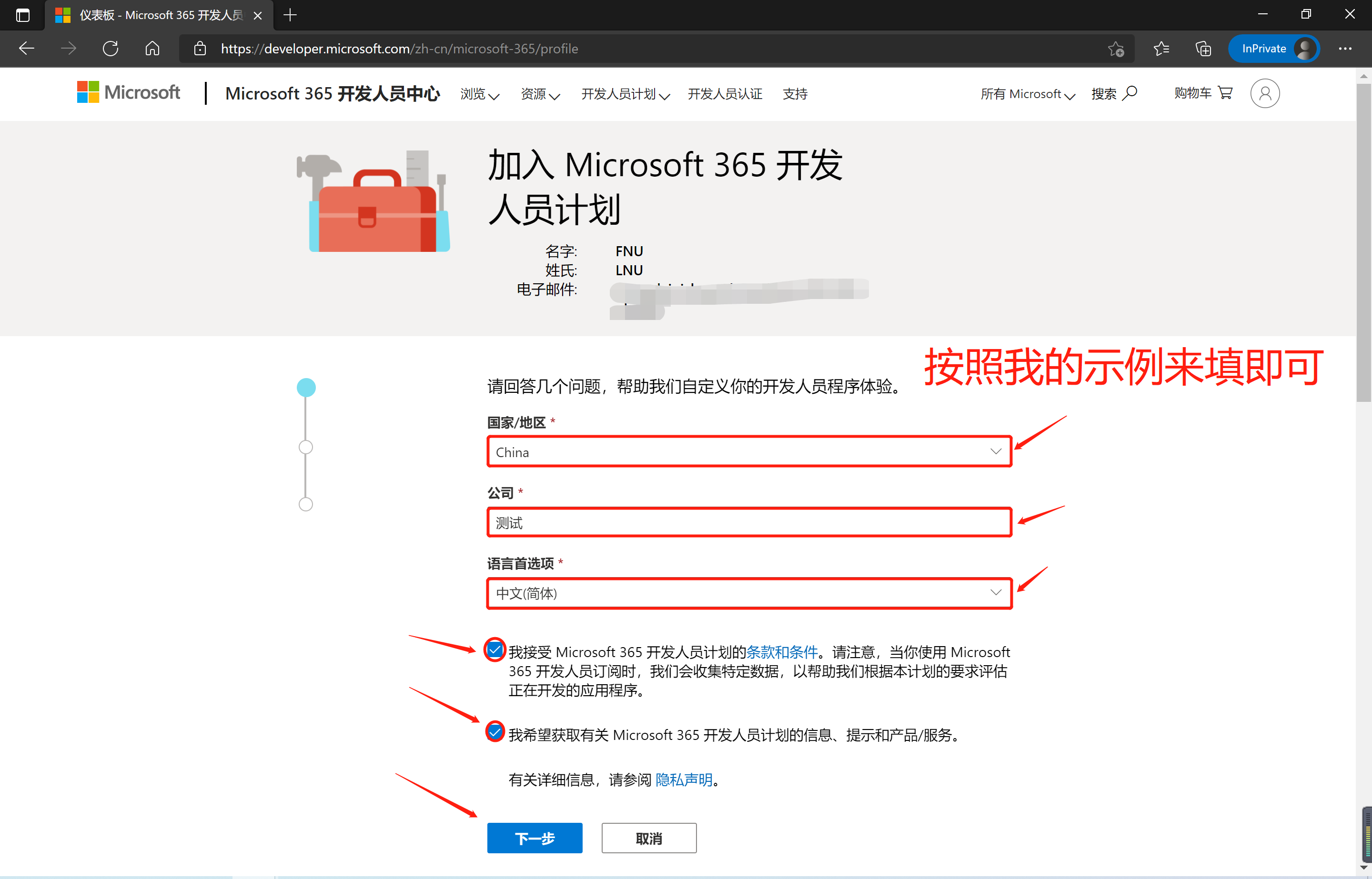This screenshot has width=1372, height=879.
Task: Click the browser refresh icon
Action: tap(110, 49)
